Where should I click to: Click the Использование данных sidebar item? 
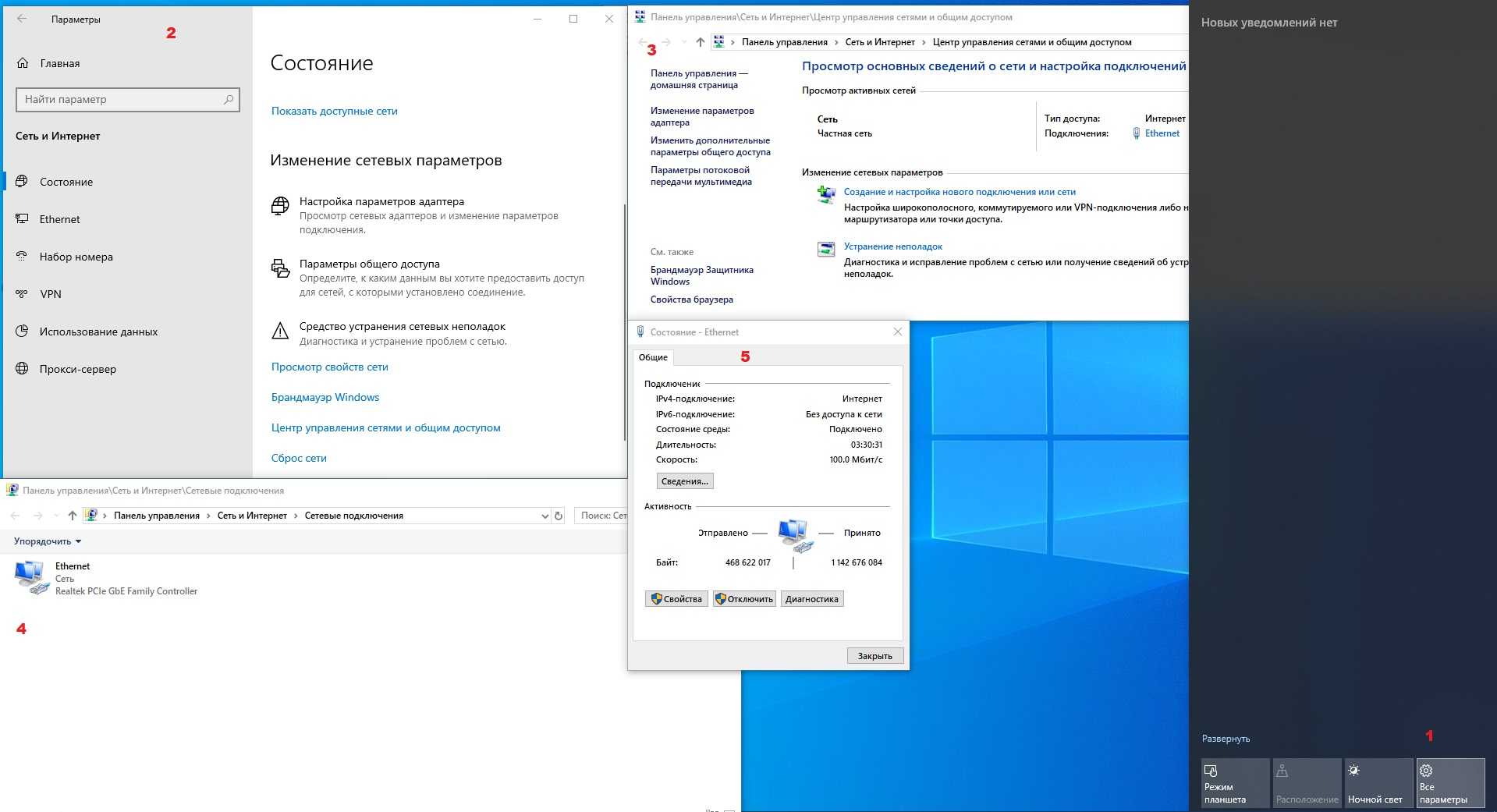[x=98, y=332]
